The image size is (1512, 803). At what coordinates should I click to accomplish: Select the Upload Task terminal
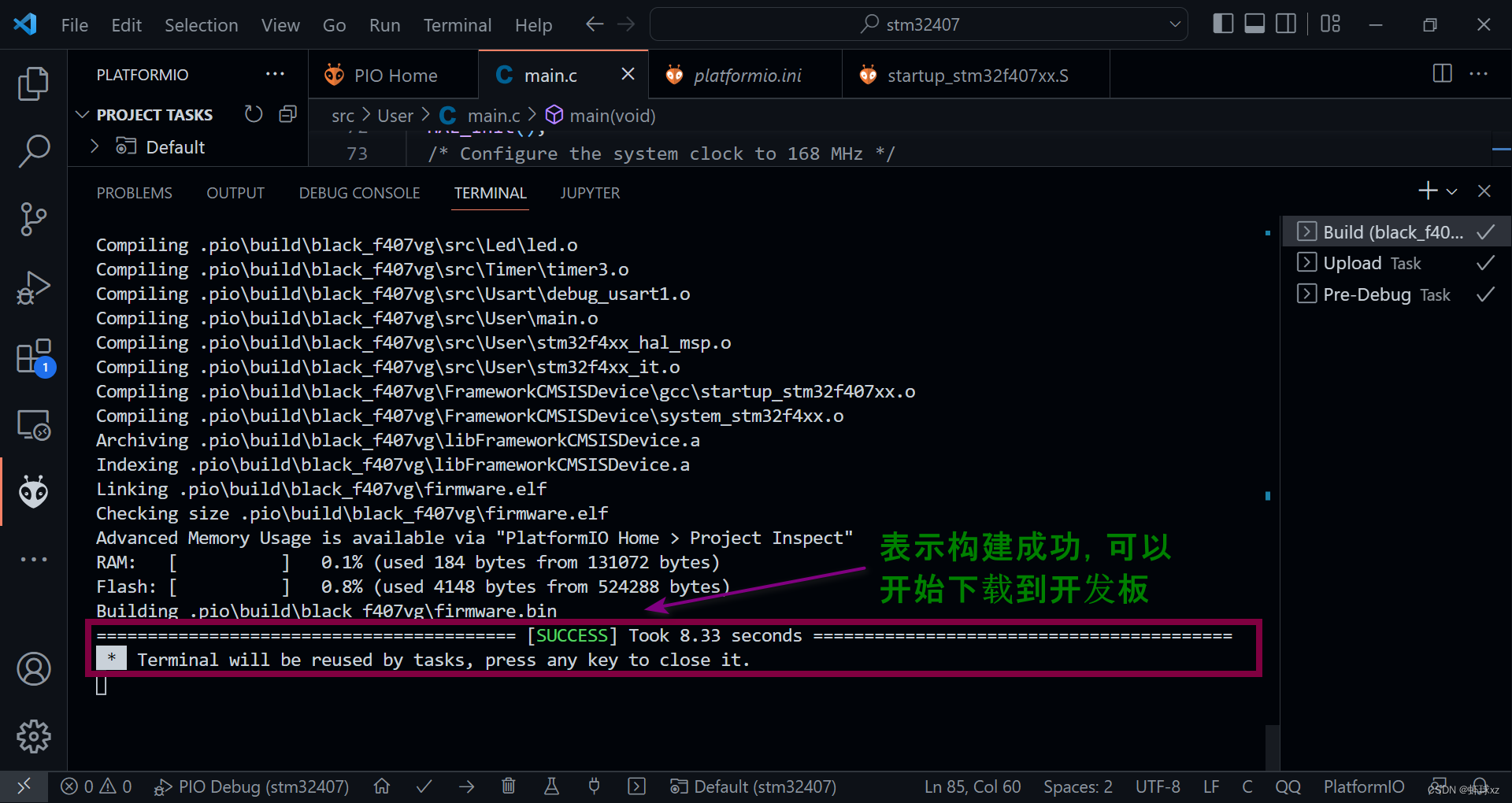pyautogui.click(x=1396, y=263)
